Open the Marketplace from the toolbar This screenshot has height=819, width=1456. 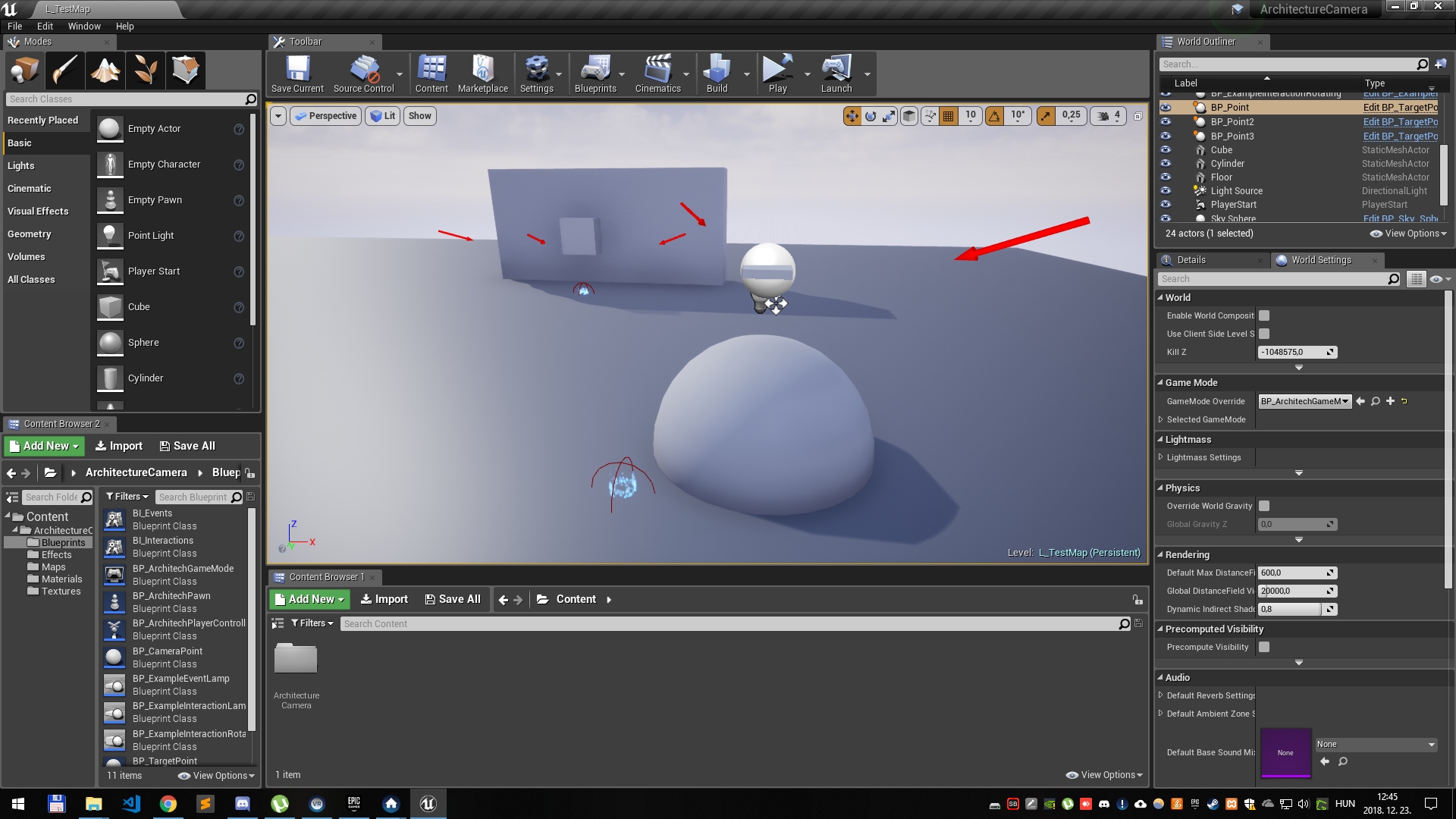click(483, 72)
